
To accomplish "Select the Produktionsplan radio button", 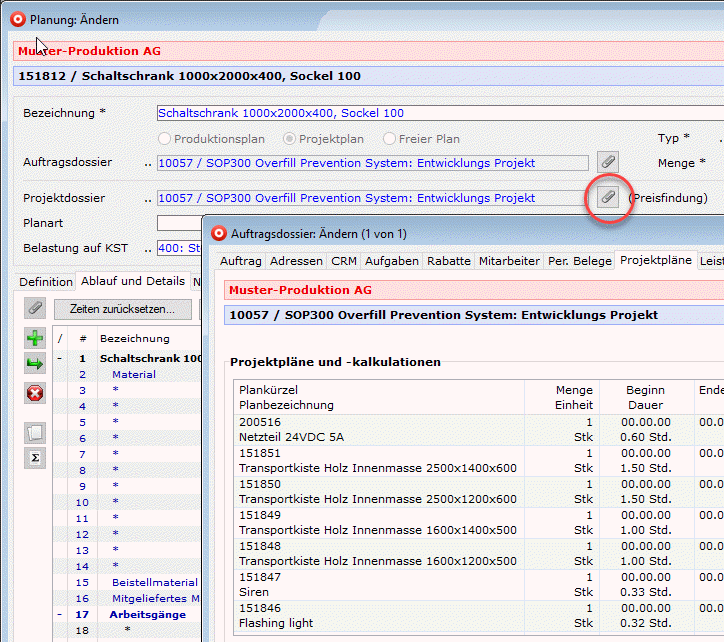I will (166, 139).
